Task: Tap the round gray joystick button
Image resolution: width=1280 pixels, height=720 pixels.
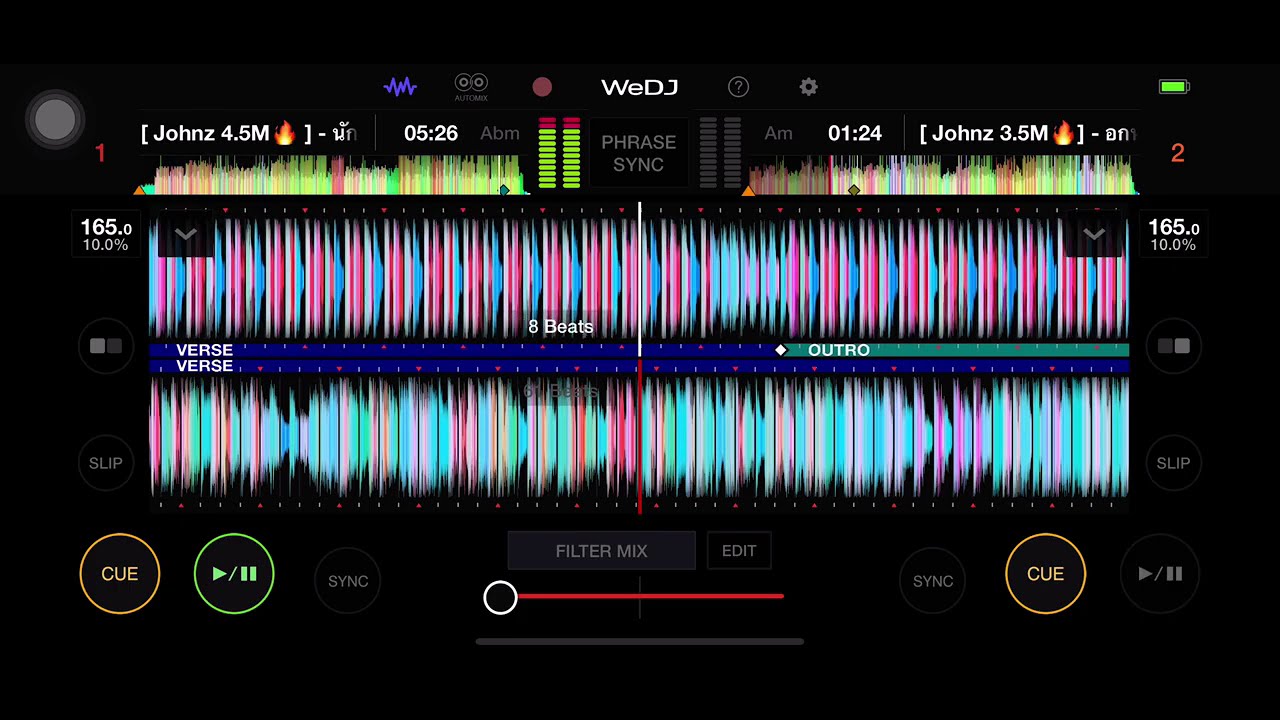Action: (55, 120)
